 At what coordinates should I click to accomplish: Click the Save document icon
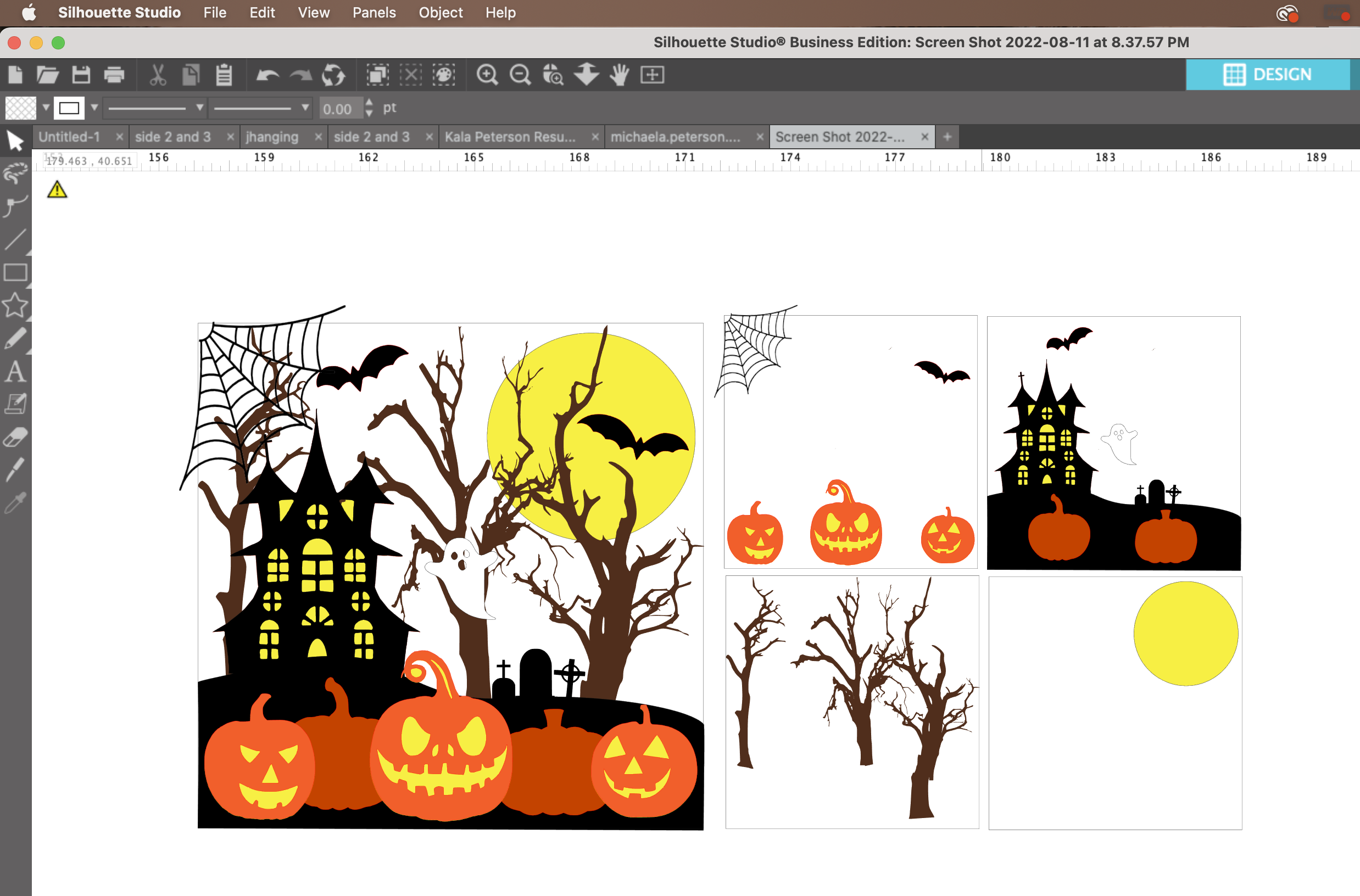(x=81, y=75)
